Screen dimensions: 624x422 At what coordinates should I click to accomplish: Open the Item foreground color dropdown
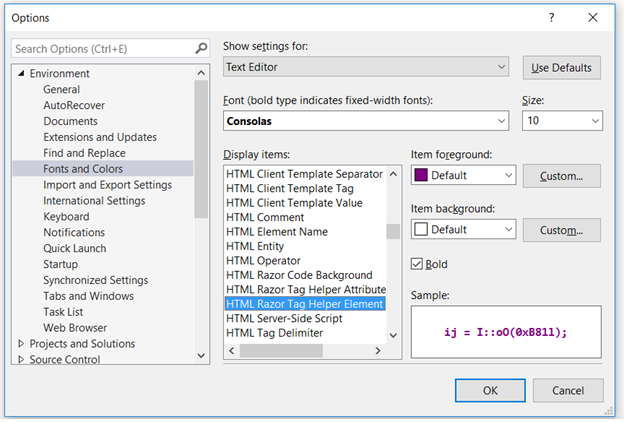pyautogui.click(x=464, y=175)
